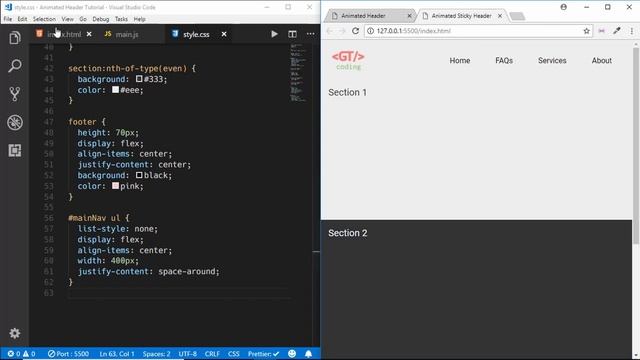Click the browser Forward arrow
This screenshot has width=640, height=360.
[x=342, y=31]
